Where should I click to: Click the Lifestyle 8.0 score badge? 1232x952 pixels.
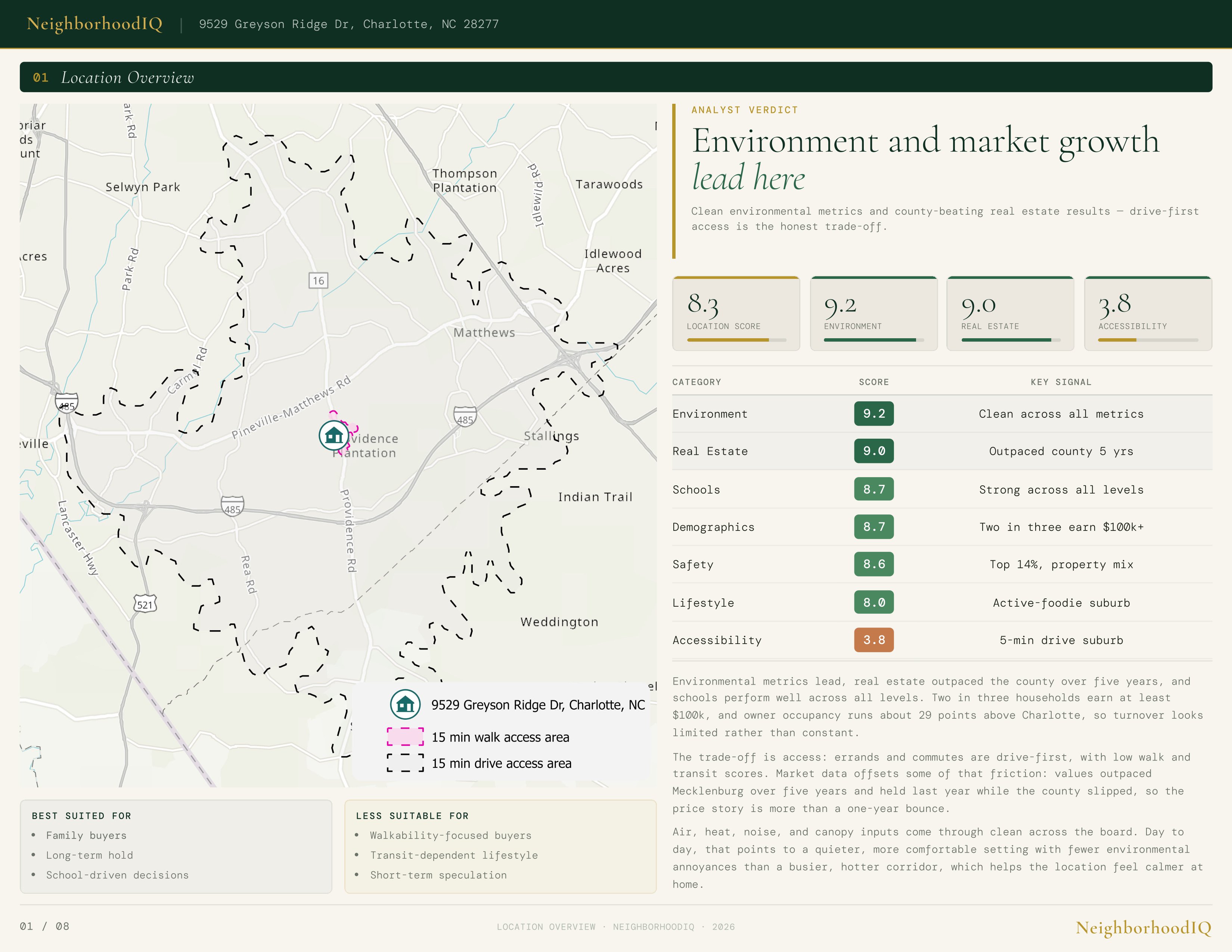[x=874, y=602]
